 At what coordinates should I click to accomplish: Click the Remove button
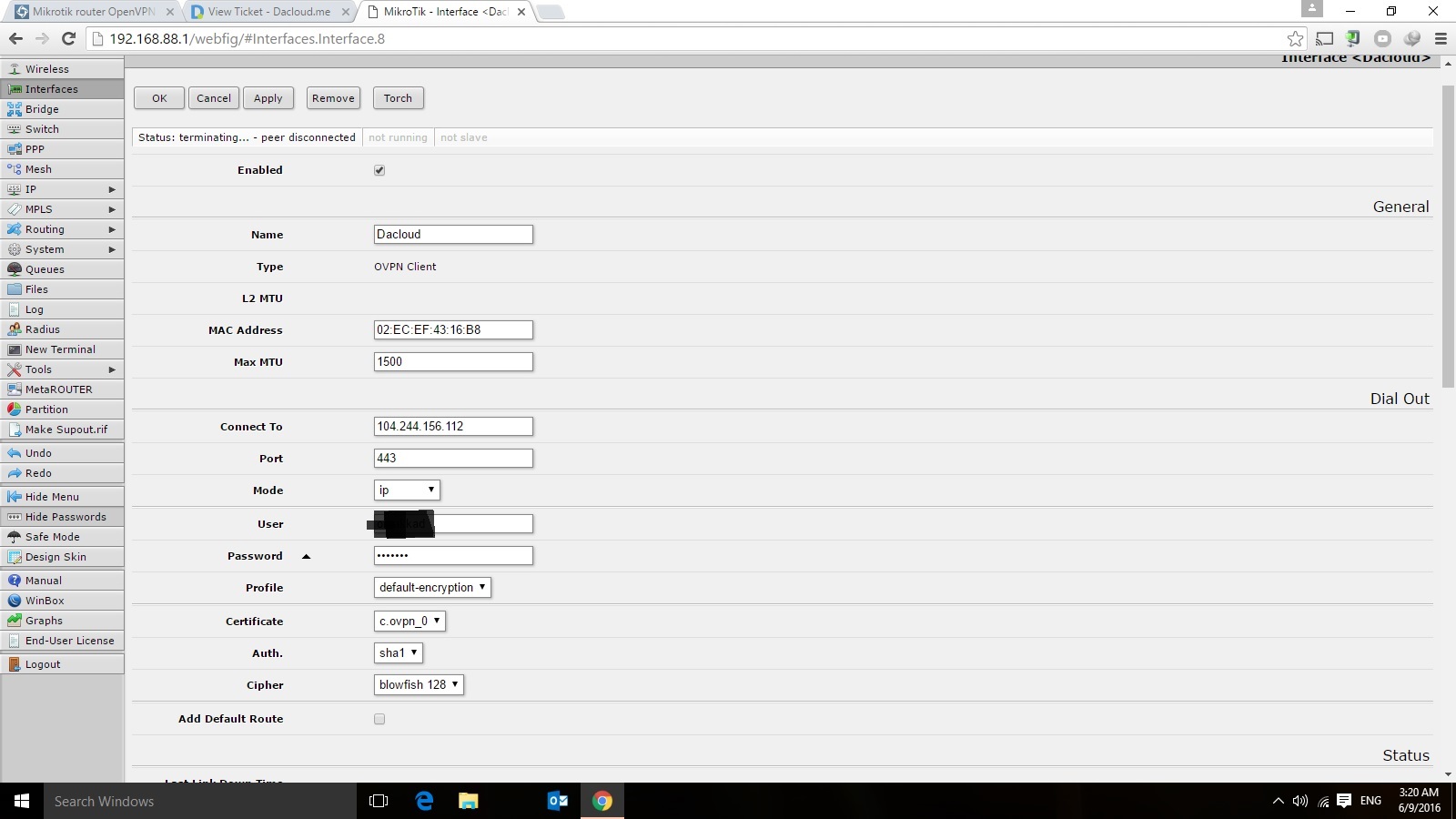[333, 98]
